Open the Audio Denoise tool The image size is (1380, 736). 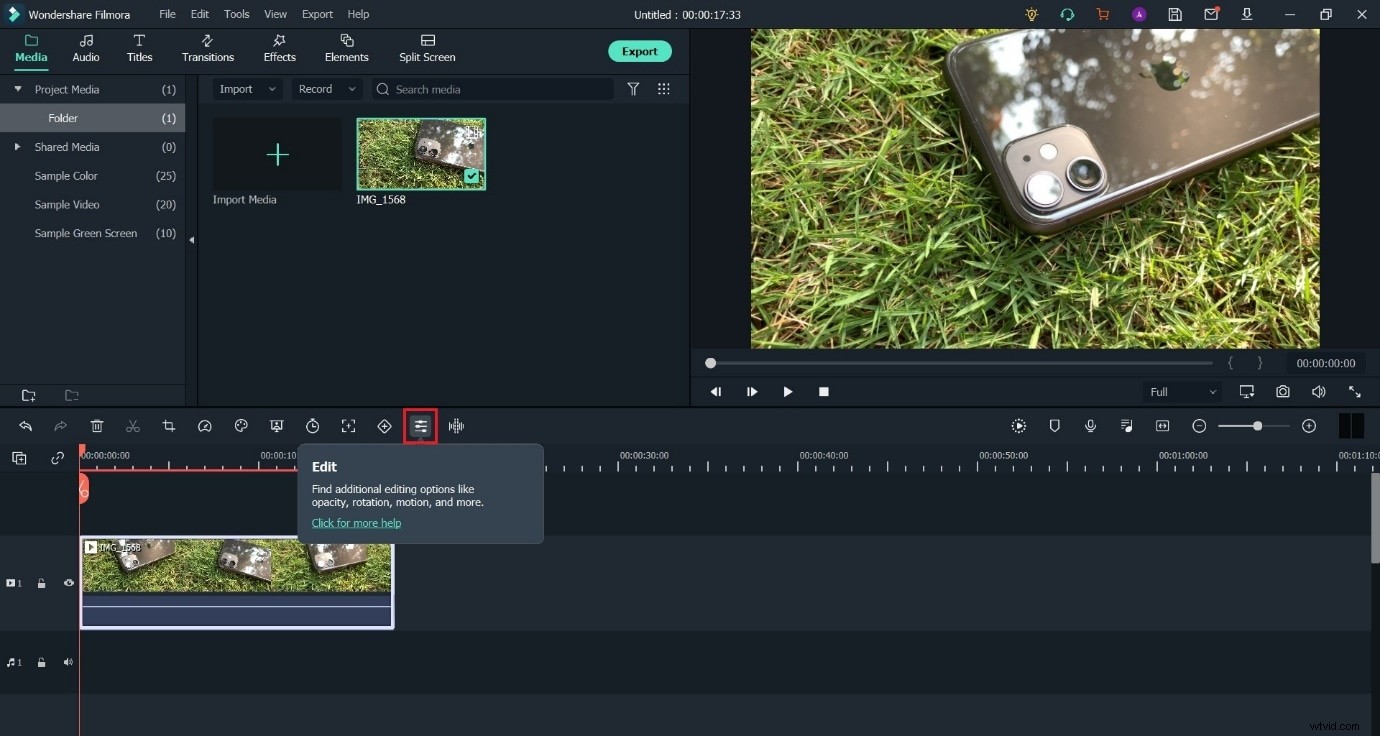457,426
